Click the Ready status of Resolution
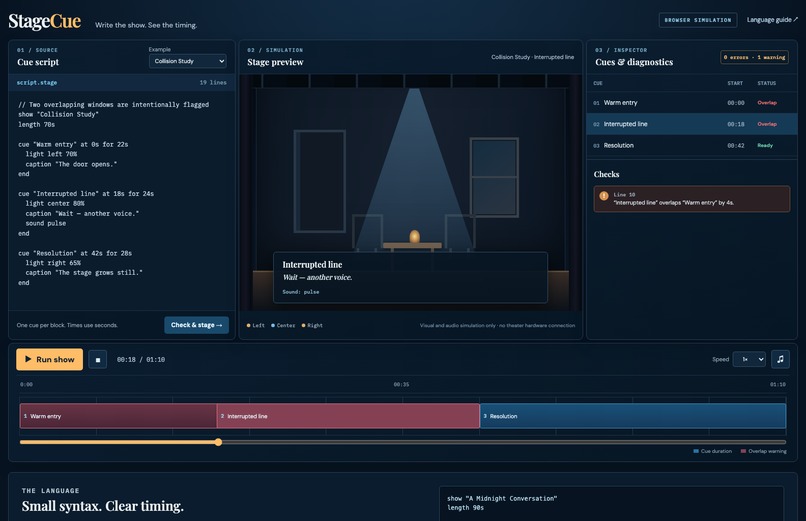This screenshot has width=806, height=521. coord(765,145)
